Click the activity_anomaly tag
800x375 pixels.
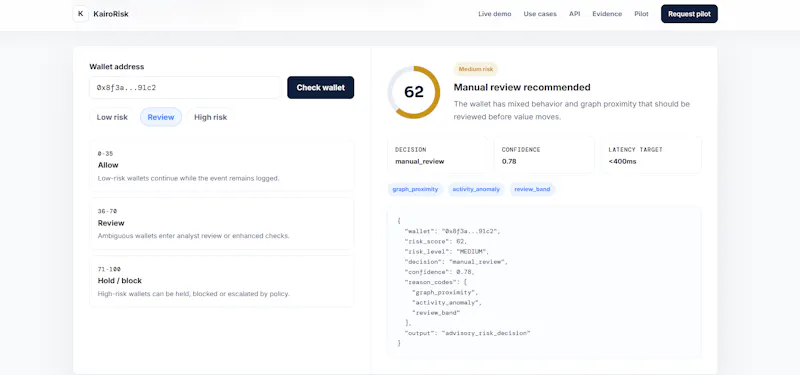[x=476, y=189]
